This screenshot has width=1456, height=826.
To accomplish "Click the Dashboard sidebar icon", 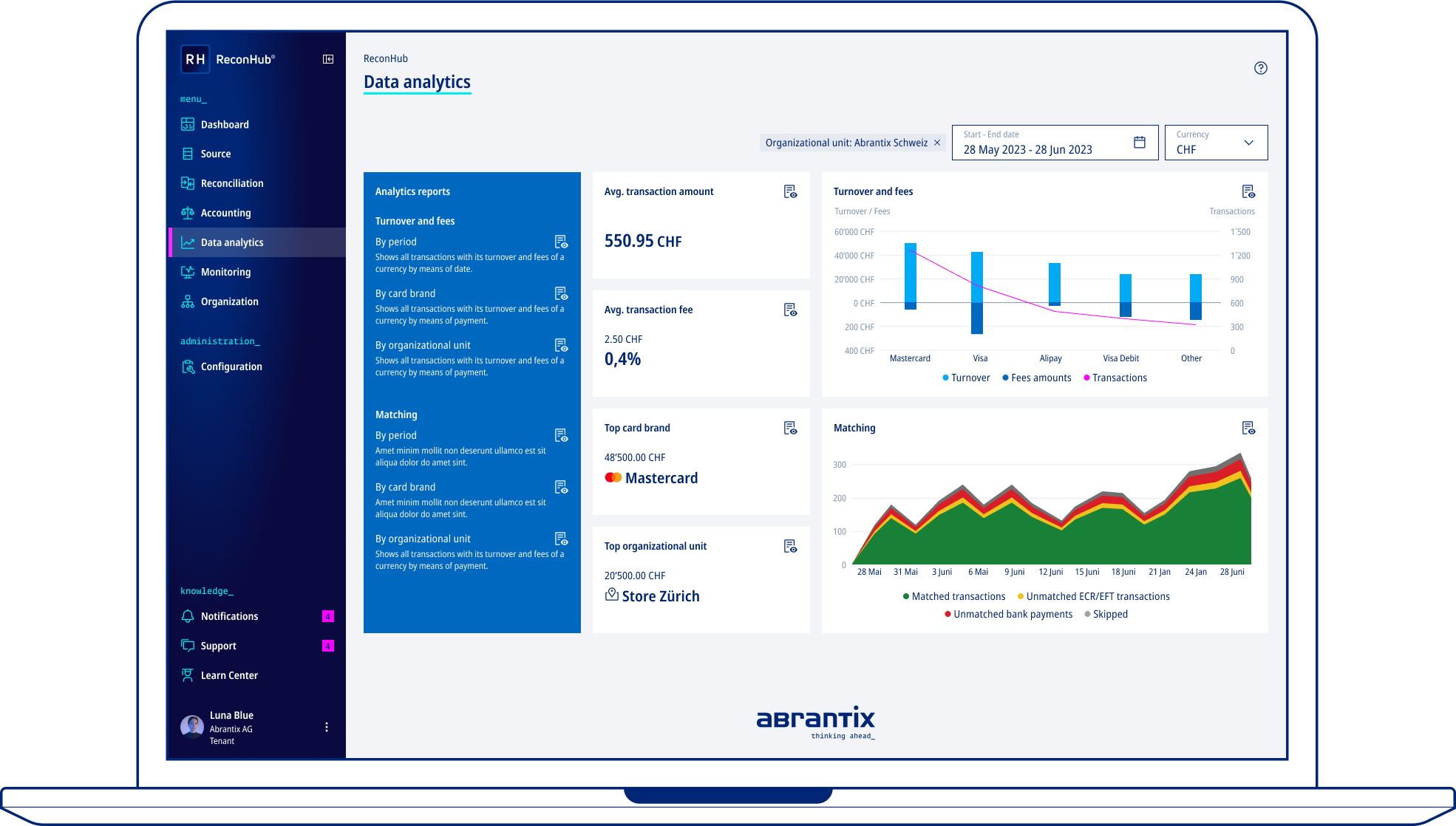I will click(x=188, y=124).
